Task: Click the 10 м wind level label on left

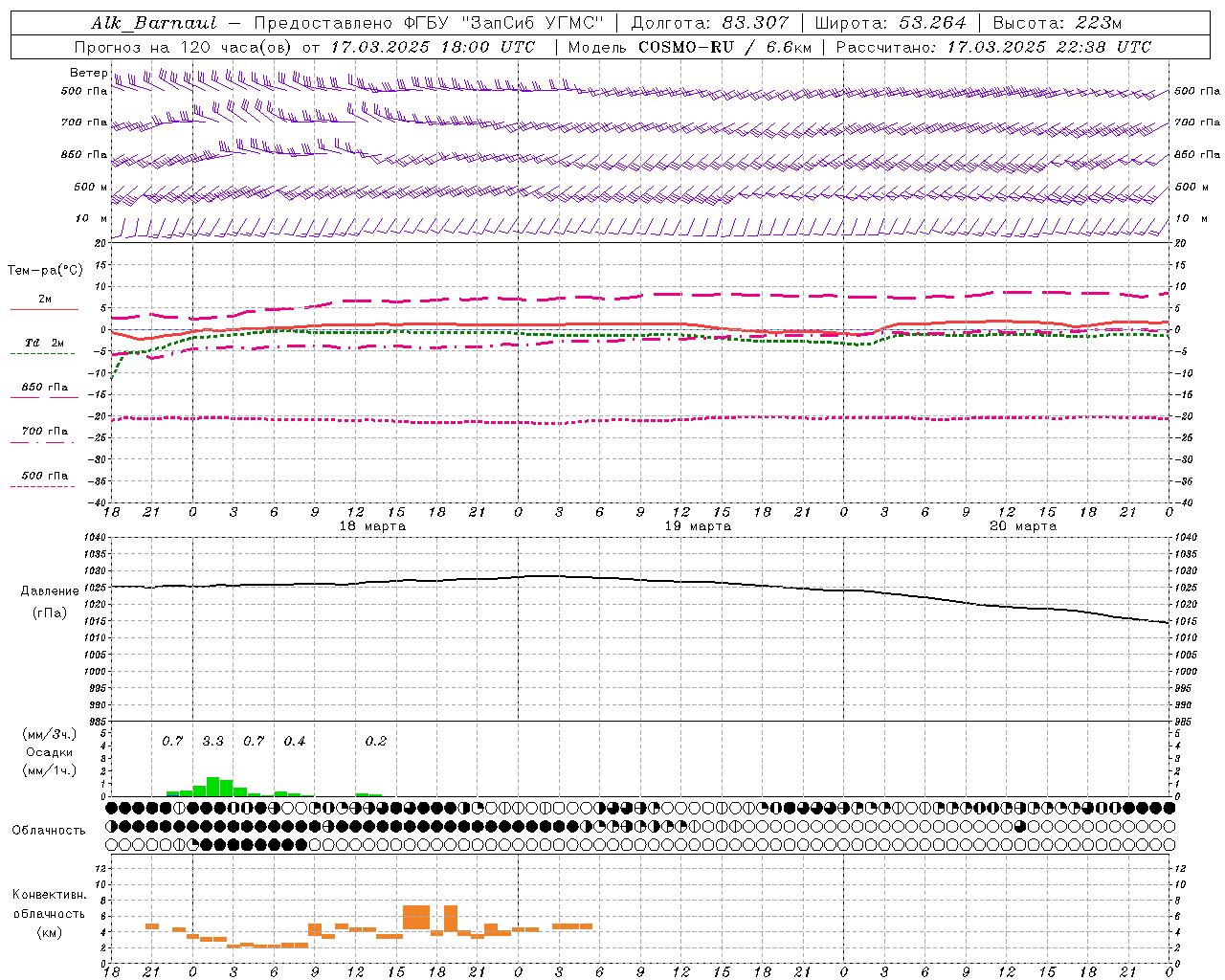Action: click(91, 218)
